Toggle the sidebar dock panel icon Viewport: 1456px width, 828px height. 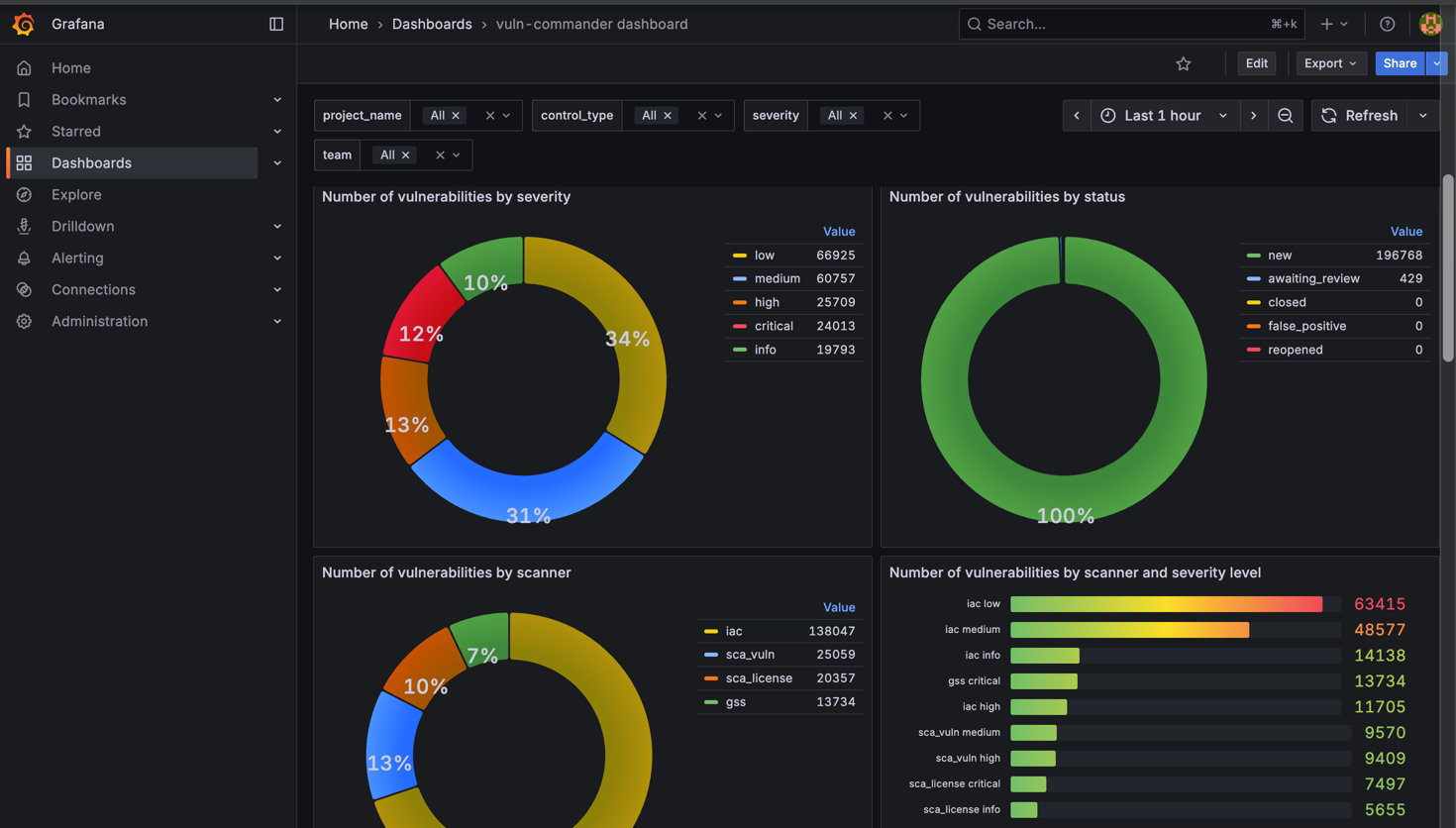pos(276,24)
